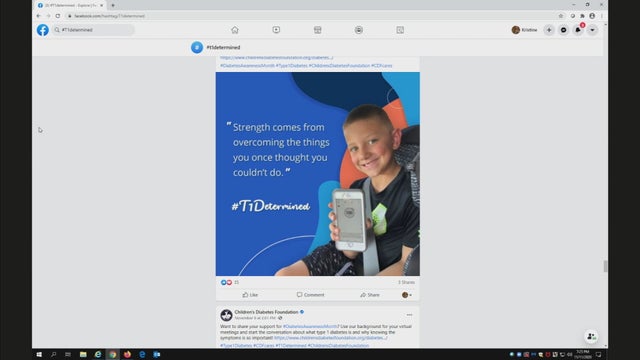Open the T1Determined post photo

[x=318, y=174]
